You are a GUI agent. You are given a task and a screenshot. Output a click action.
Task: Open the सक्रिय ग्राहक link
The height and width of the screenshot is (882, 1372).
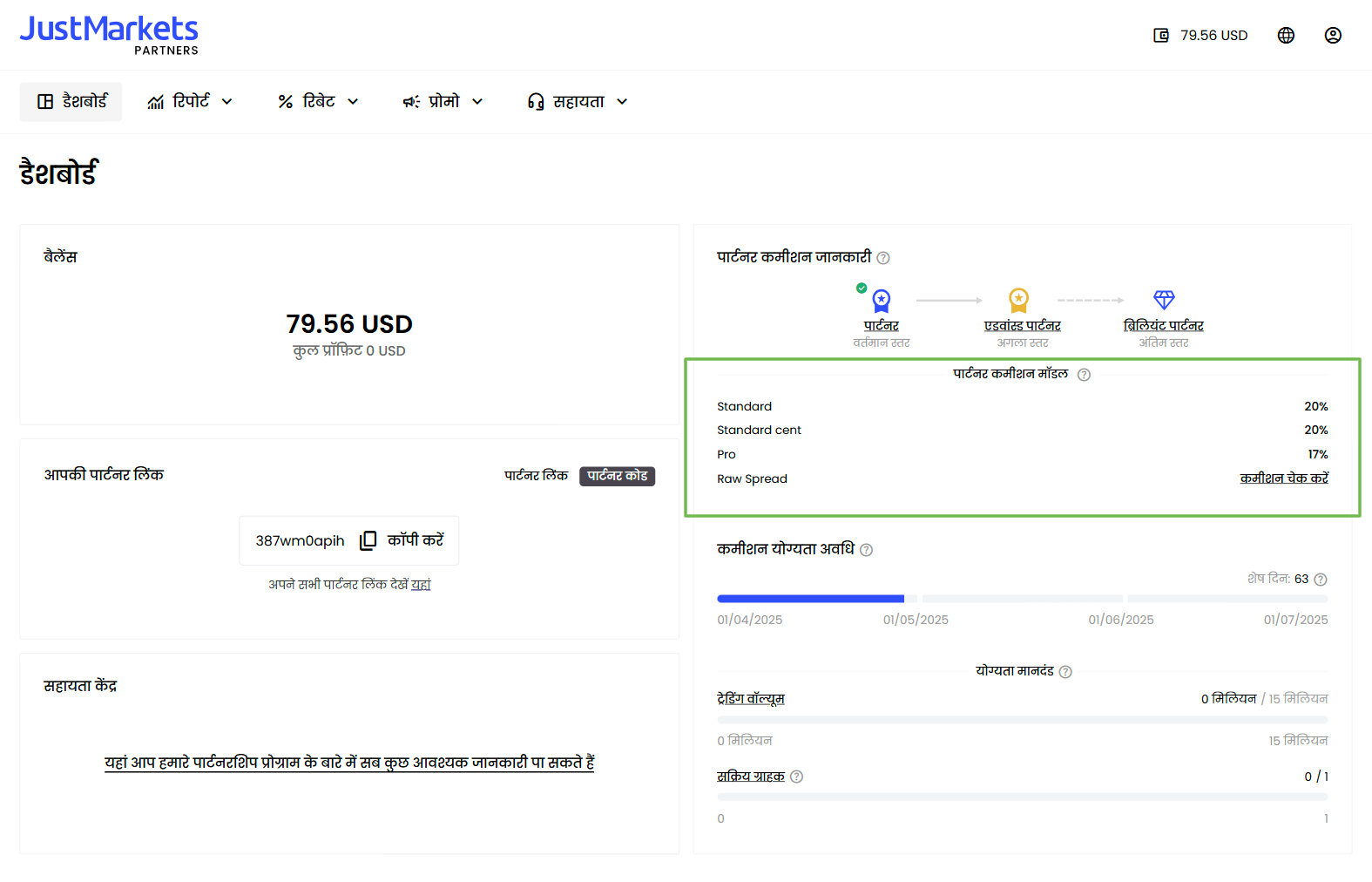[x=751, y=777]
